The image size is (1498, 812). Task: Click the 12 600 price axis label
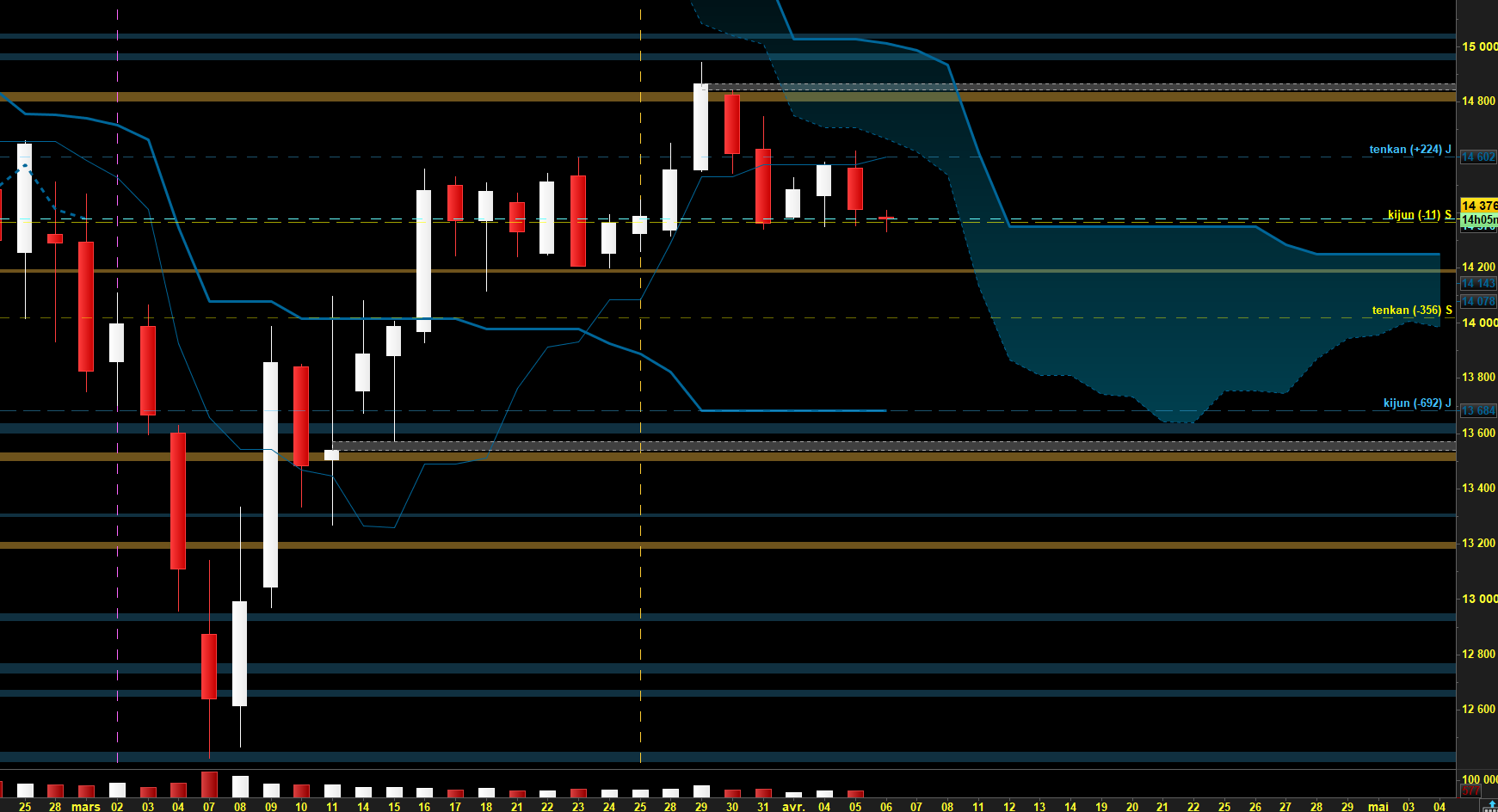(x=1479, y=710)
